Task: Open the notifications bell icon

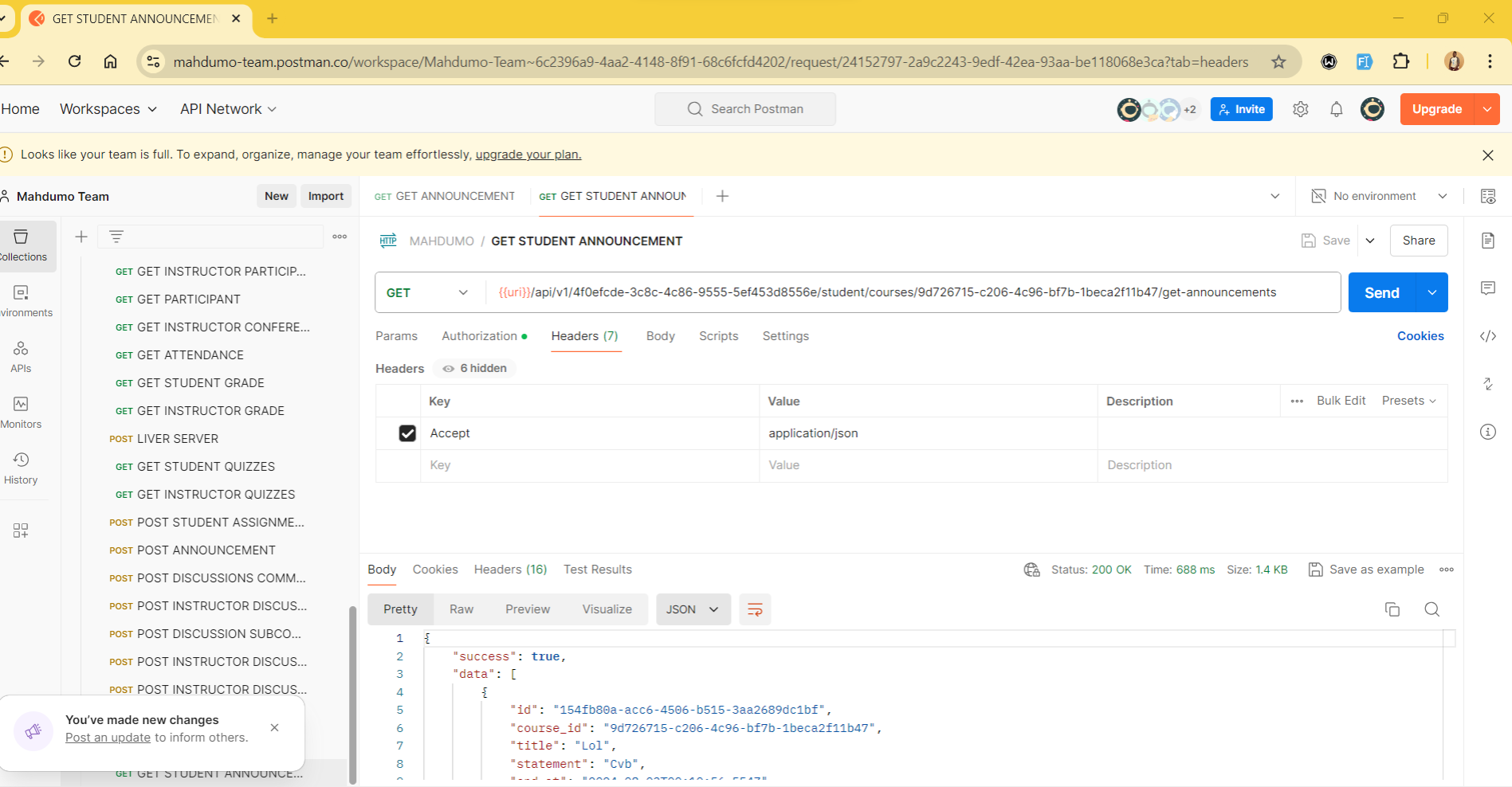Action: coord(1337,109)
